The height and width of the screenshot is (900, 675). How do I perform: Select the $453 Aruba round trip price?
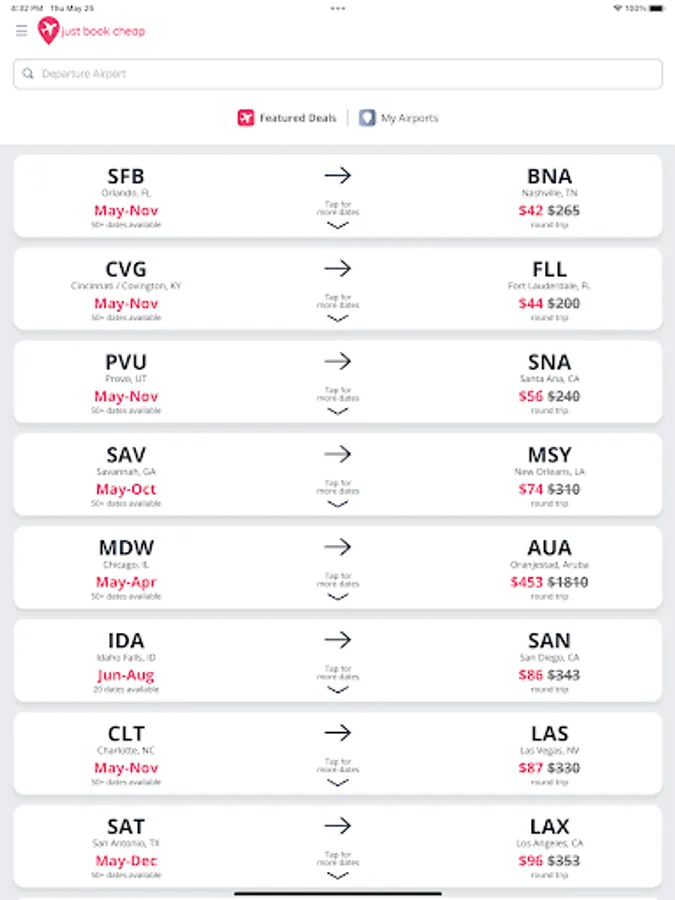[x=527, y=582]
